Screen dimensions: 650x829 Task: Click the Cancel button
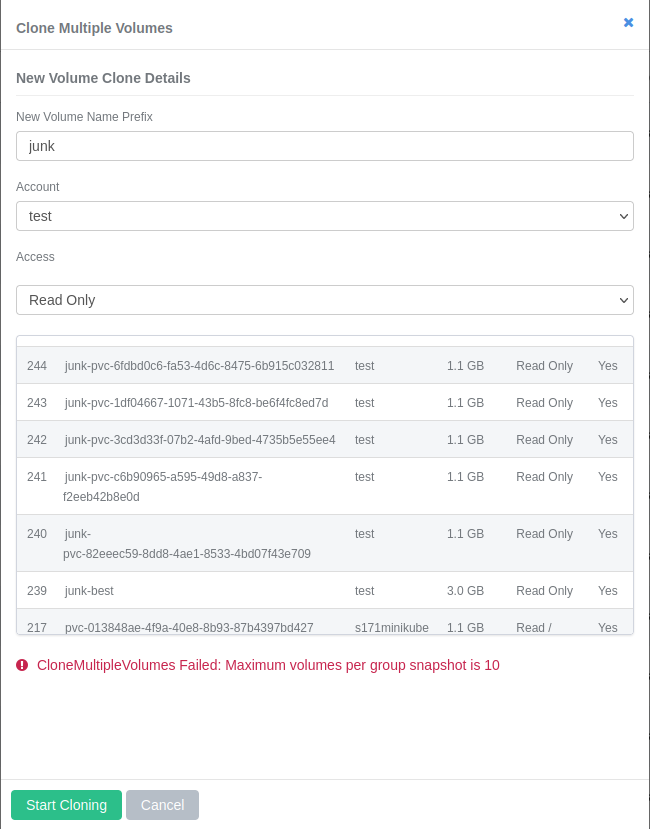click(162, 805)
